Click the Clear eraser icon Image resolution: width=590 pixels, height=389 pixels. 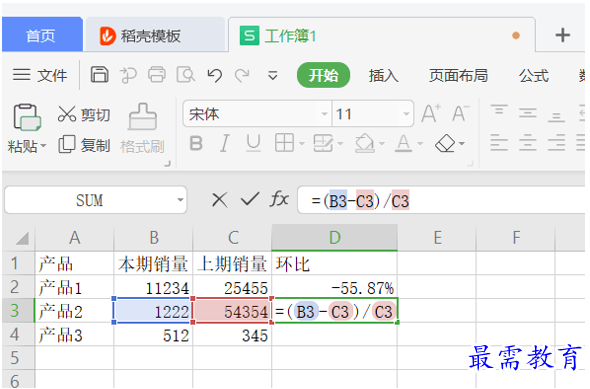pos(445,143)
